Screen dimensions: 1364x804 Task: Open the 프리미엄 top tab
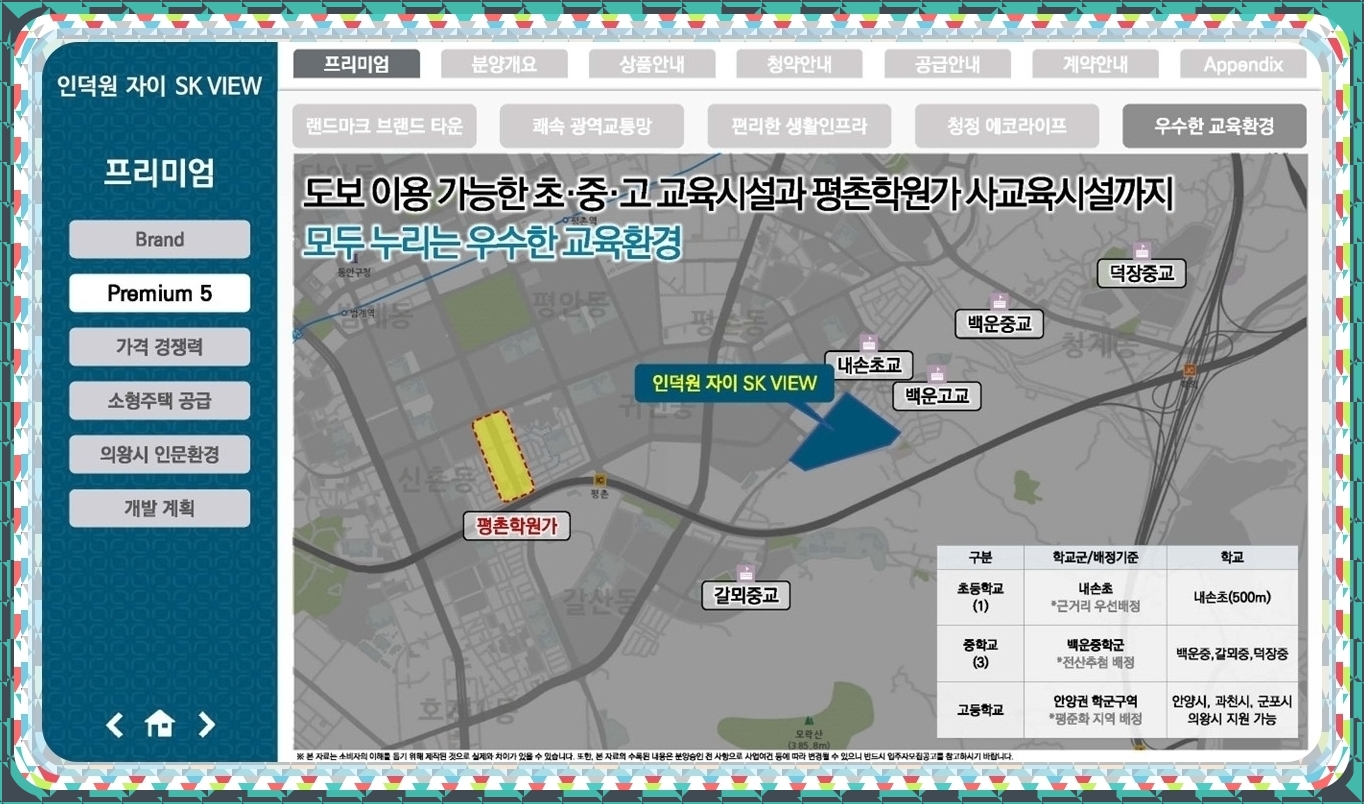[357, 65]
